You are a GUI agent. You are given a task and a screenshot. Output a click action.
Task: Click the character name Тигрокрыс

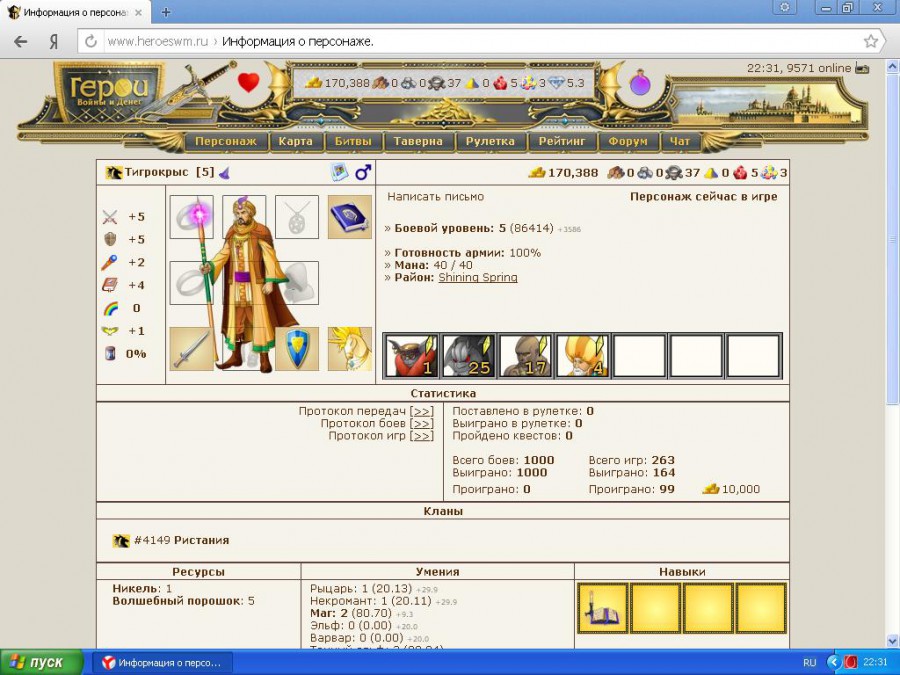(156, 172)
